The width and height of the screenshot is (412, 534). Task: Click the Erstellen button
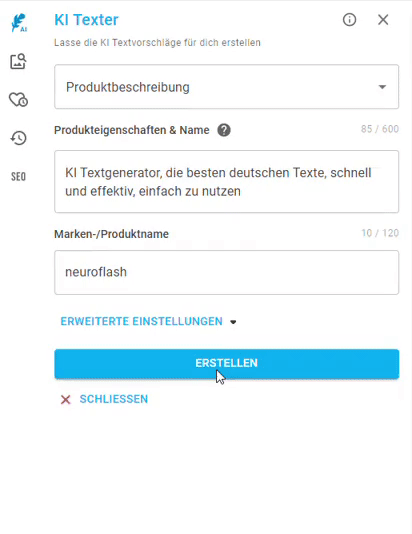pos(226,363)
